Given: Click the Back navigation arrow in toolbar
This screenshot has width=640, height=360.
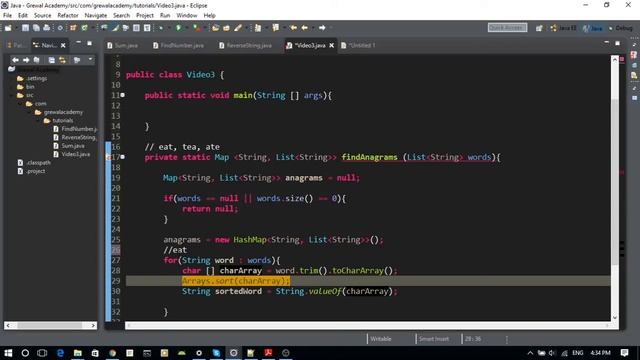Looking at the screenshot, I should click(304, 28).
